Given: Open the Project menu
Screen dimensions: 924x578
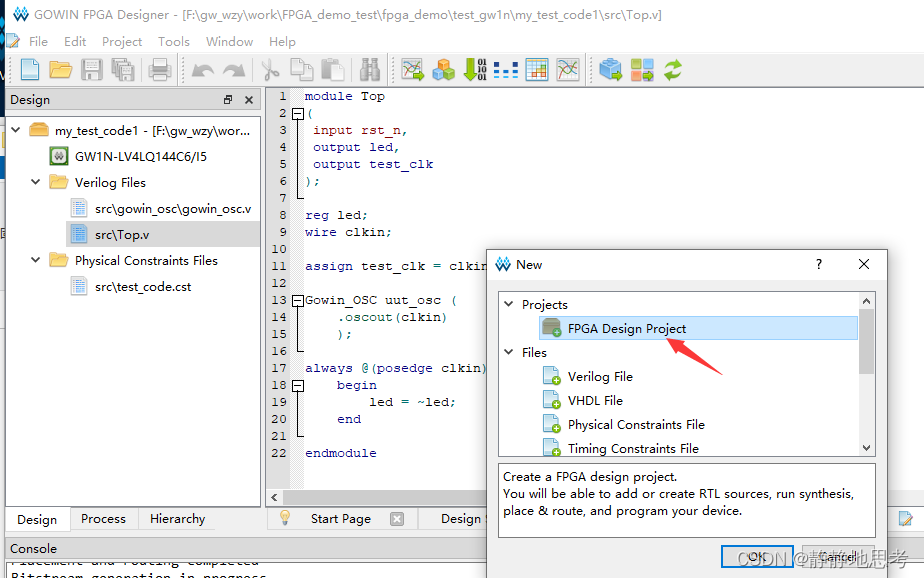Looking at the screenshot, I should [121, 41].
